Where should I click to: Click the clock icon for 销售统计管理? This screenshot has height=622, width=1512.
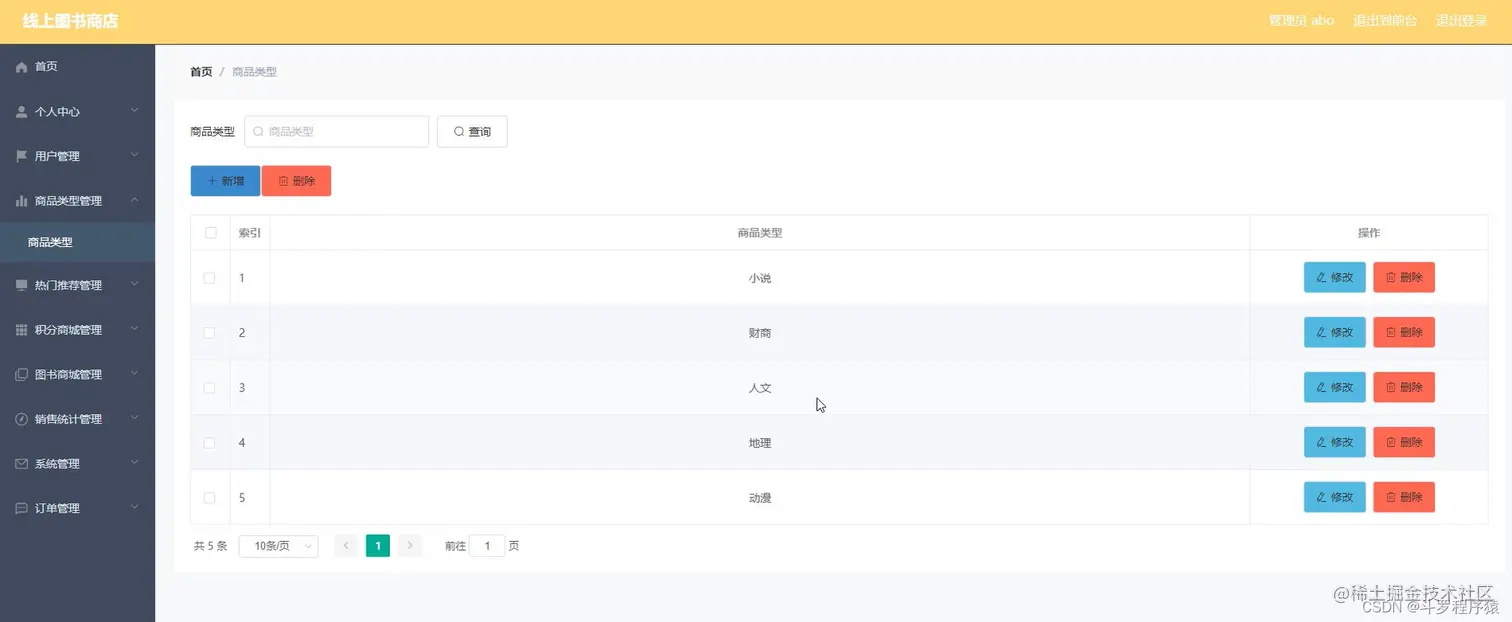click(x=21, y=418)
